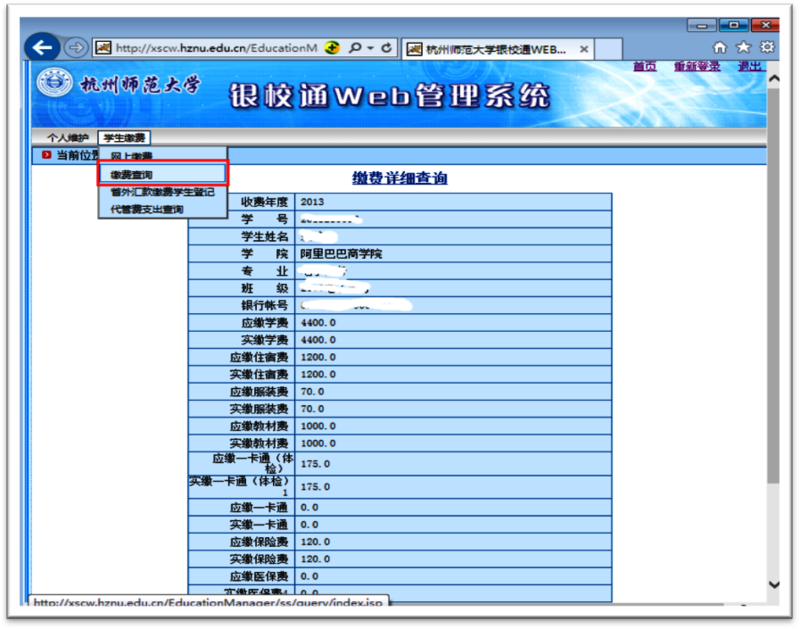This screenshot has width=800, height=629.
Task: Click the 退出 logout link
Action: pos(750,66)
